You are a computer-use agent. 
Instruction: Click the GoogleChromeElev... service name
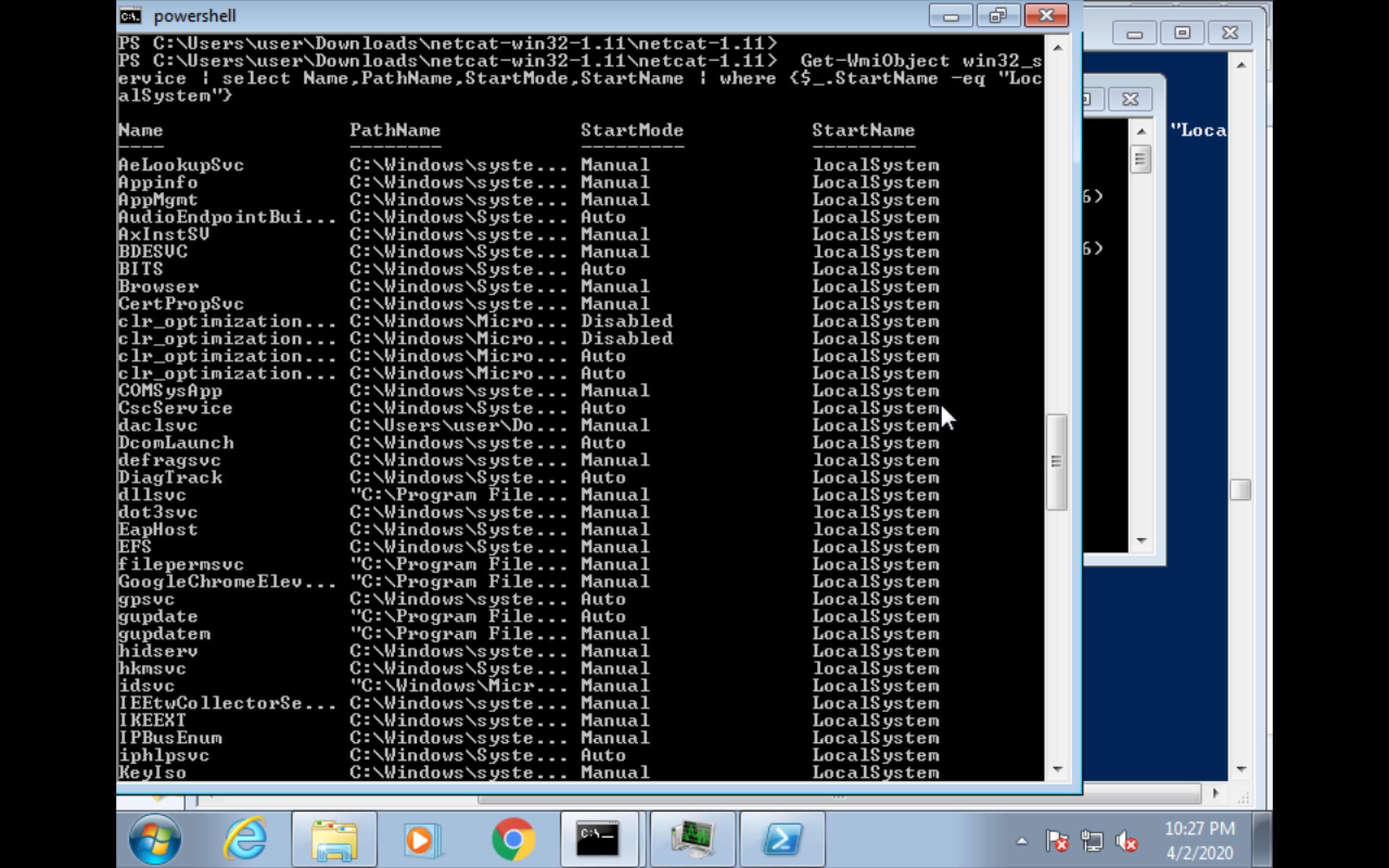227,582
